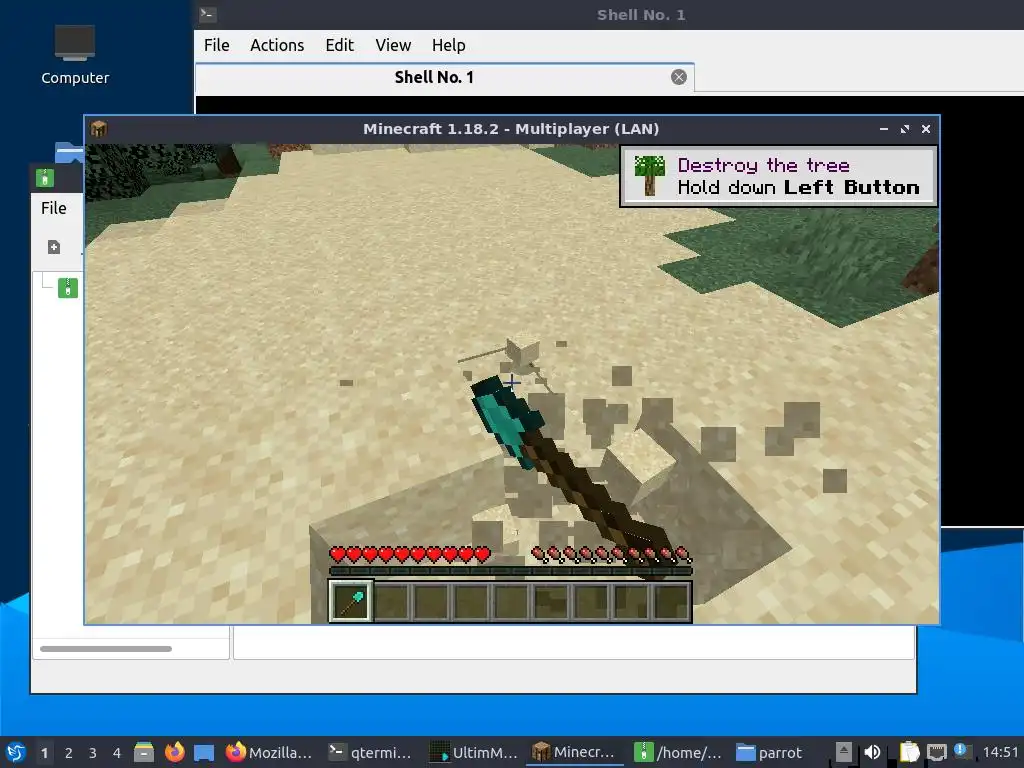Viewport: 1024px width, 768px height.
Task: Maximize the Minecraft window
Action: click(x=904, y=129)
